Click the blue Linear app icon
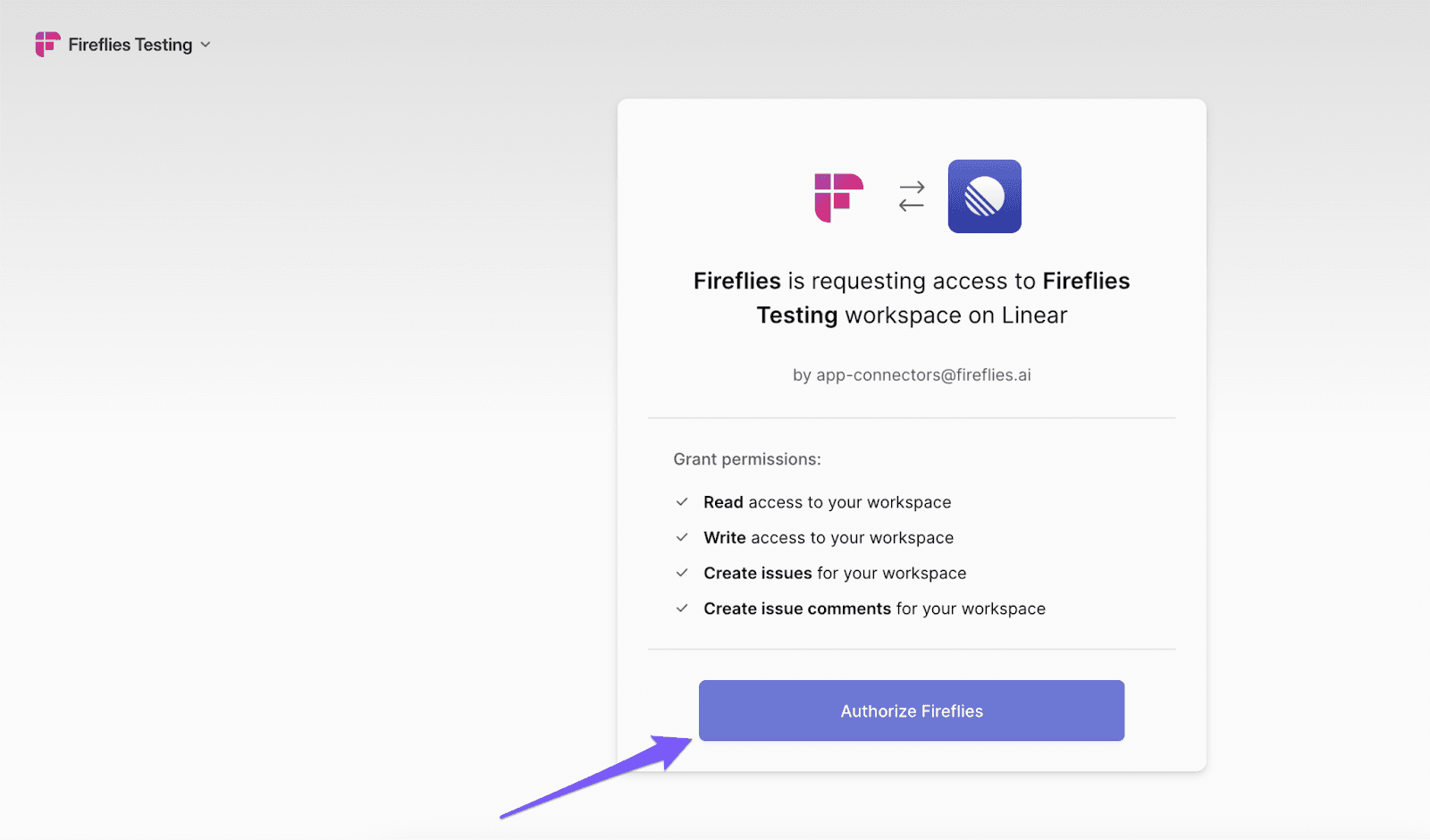Image resolution: width=1430 pixels, height=840 pixels. pos(984,197)
